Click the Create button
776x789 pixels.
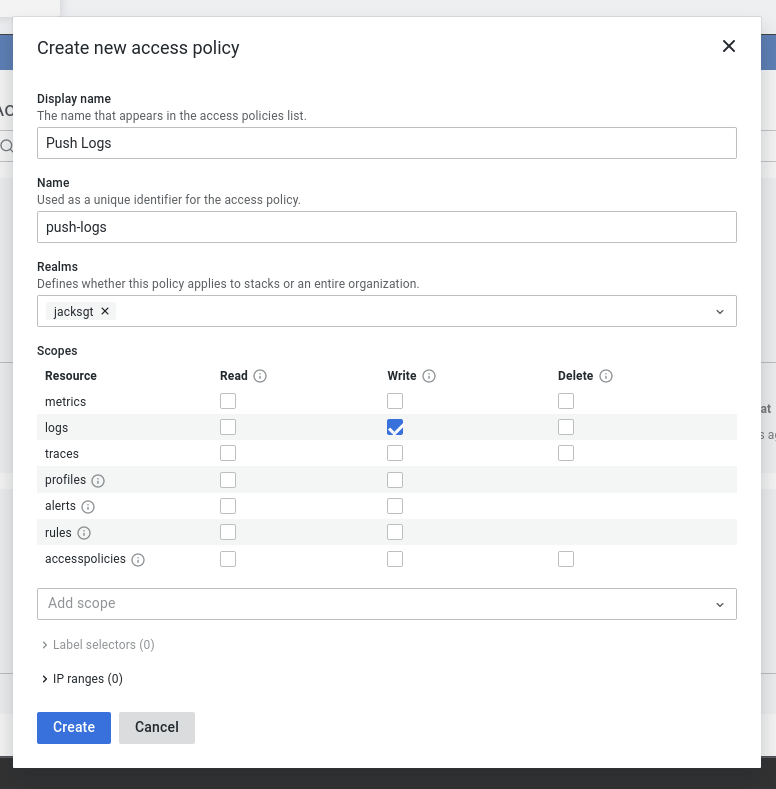(x=74, y=727)
